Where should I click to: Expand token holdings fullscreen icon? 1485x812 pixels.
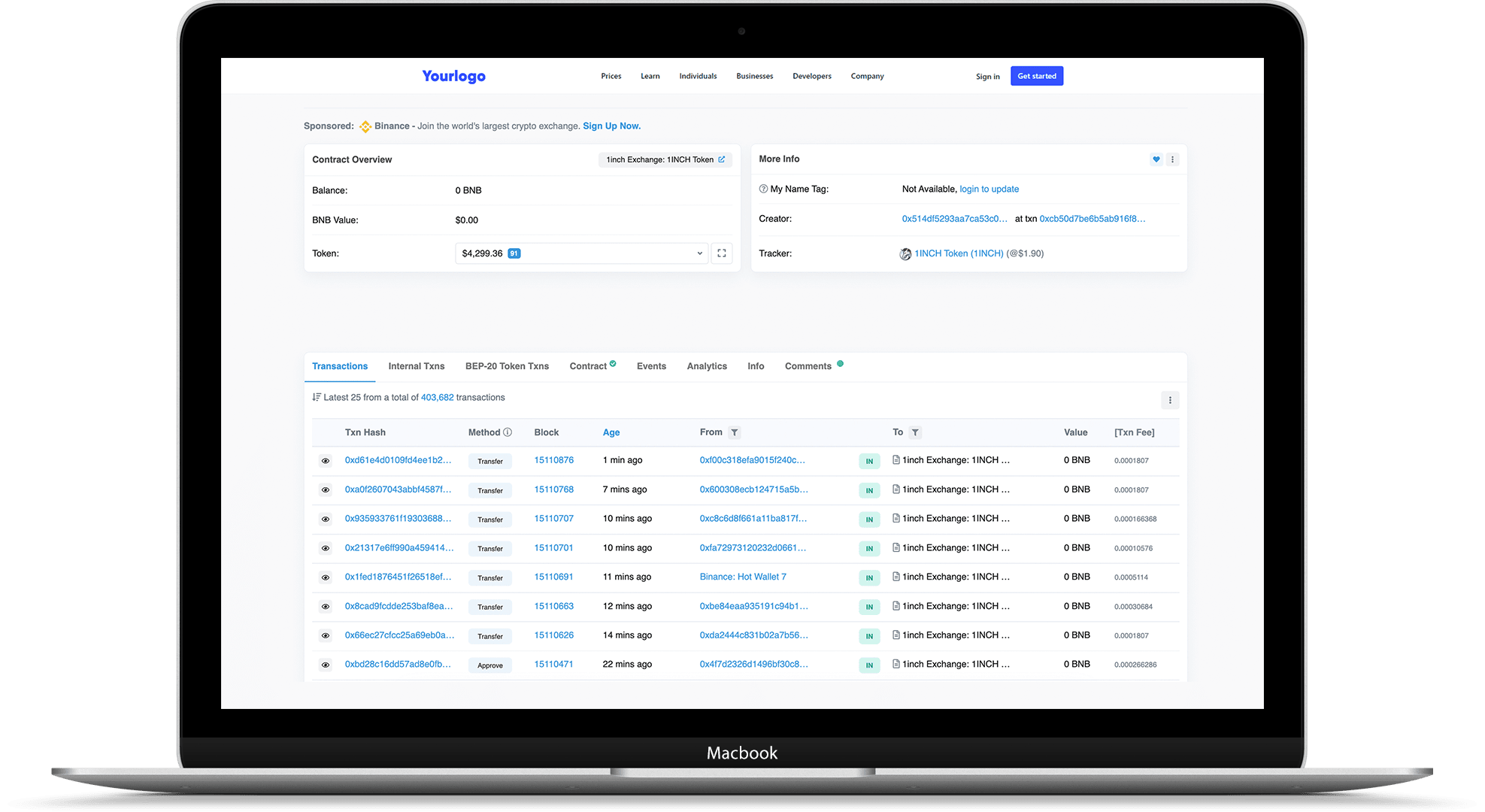(x=722, y=253)
